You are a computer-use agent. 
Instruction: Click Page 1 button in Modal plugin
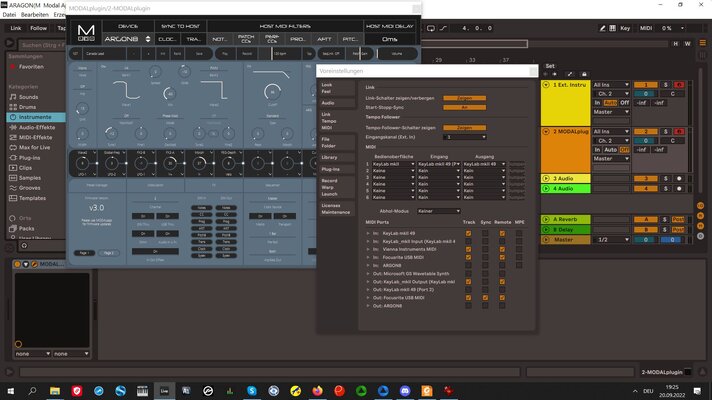[84, 253]
